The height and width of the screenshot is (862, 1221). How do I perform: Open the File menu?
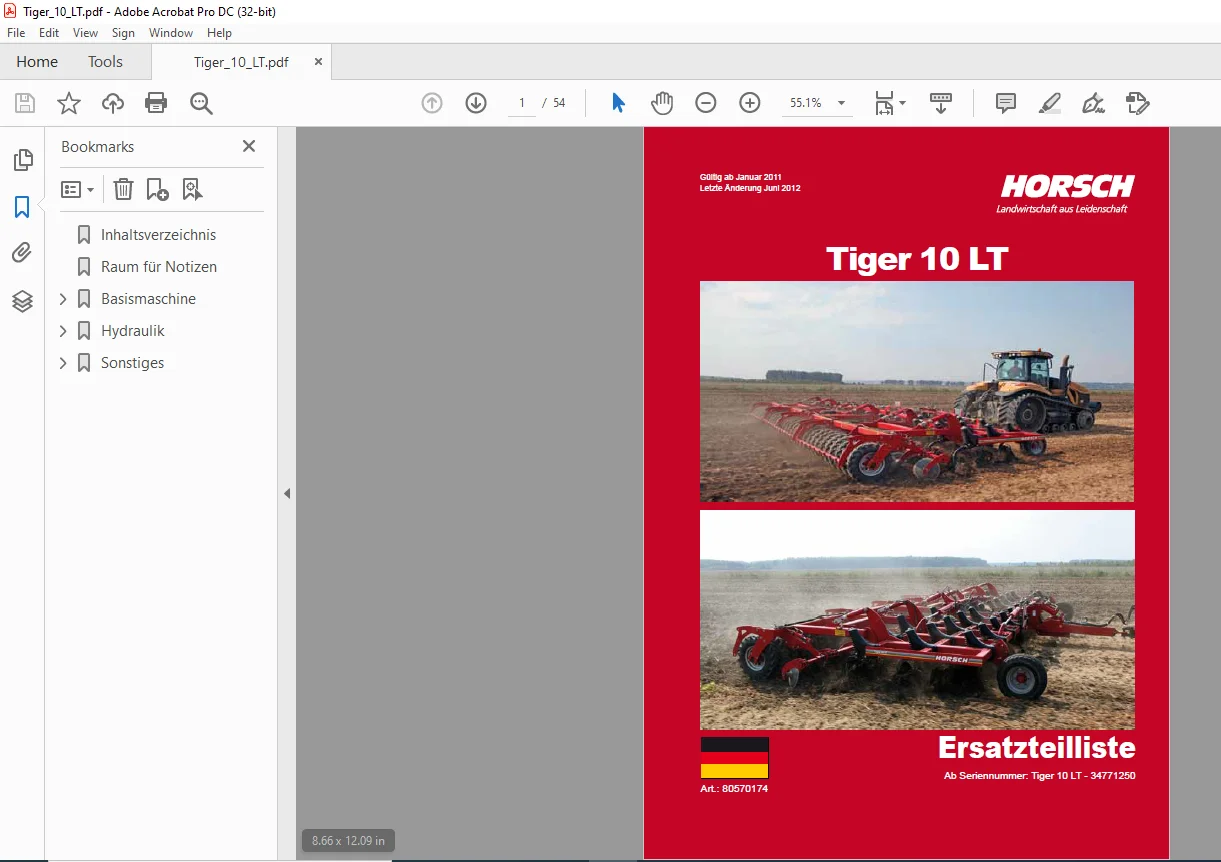tap(16, 33)
